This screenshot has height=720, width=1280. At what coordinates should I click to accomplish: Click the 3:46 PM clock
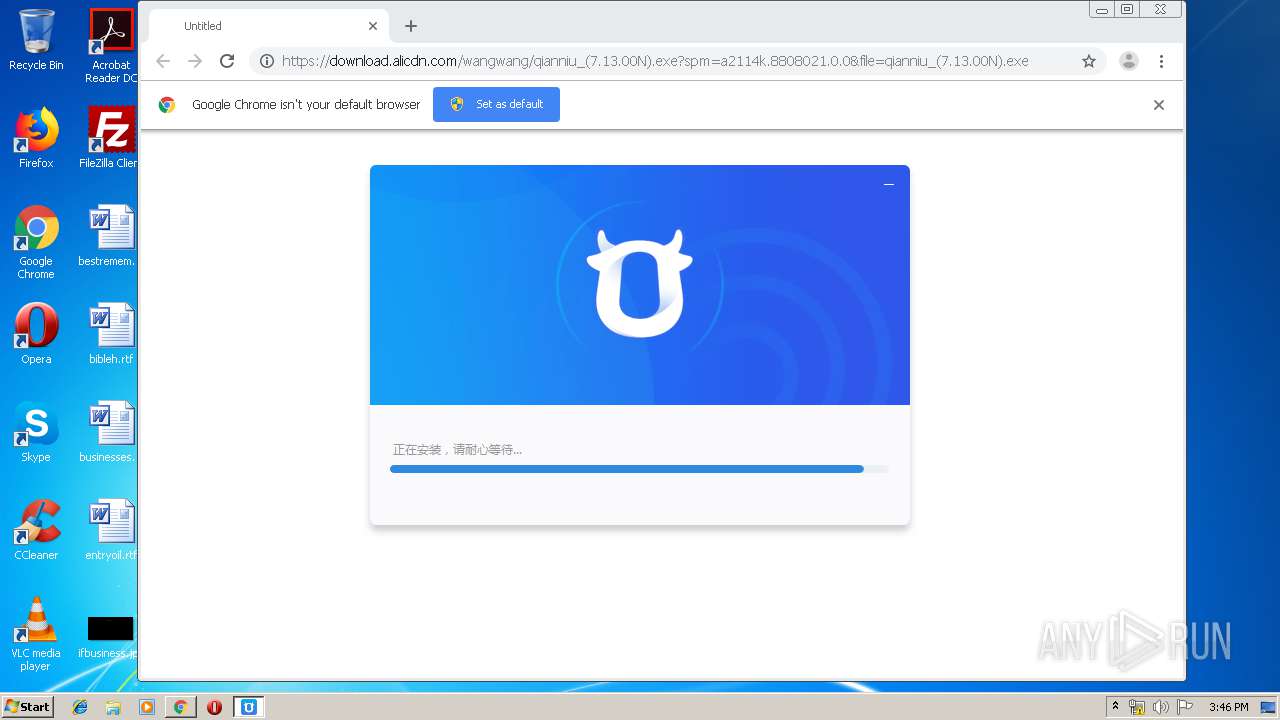click(1228, 707)
